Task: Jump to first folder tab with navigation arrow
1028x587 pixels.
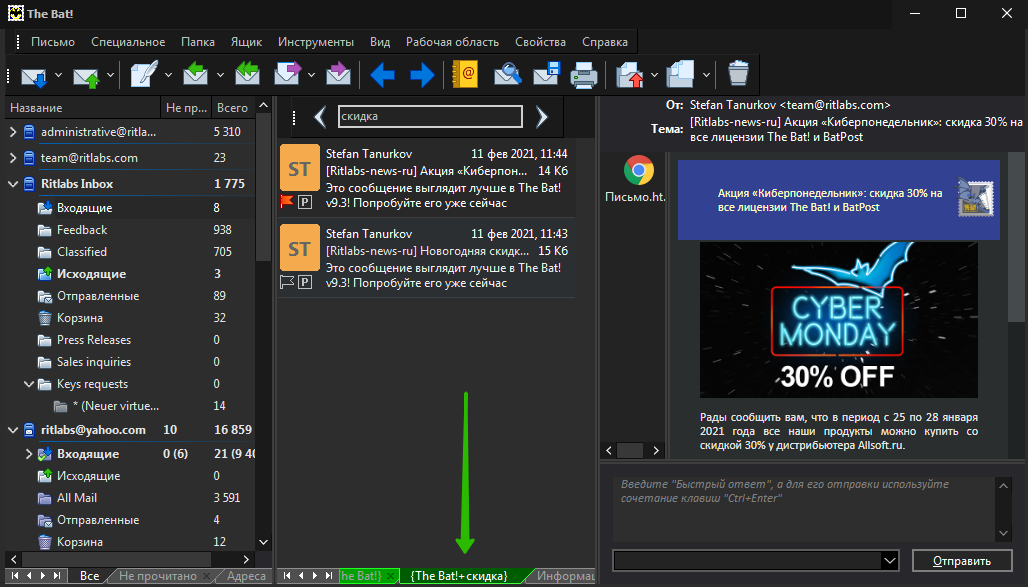Action: click(15, 576)
